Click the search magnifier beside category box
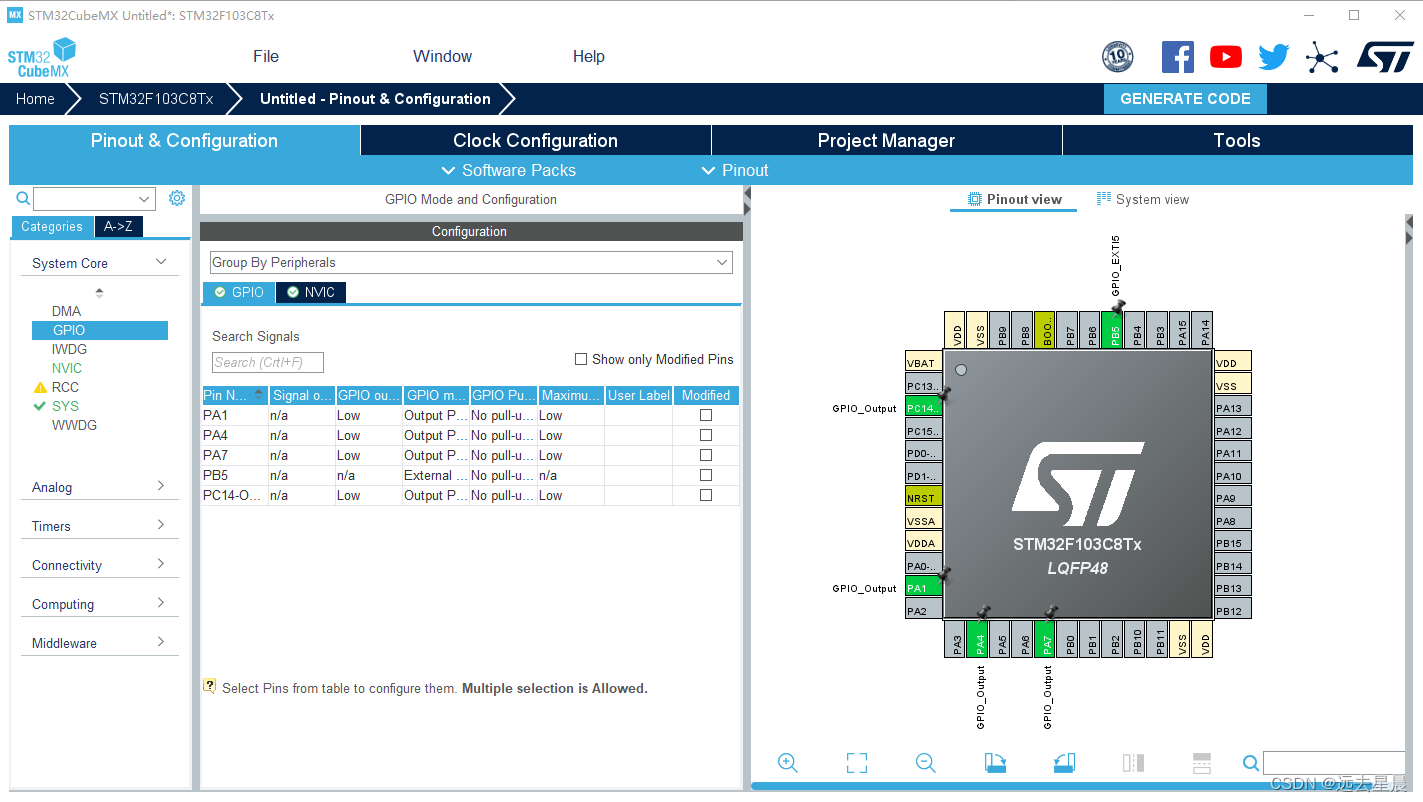This screenshot has width=1423, height=802. point(23,198)
